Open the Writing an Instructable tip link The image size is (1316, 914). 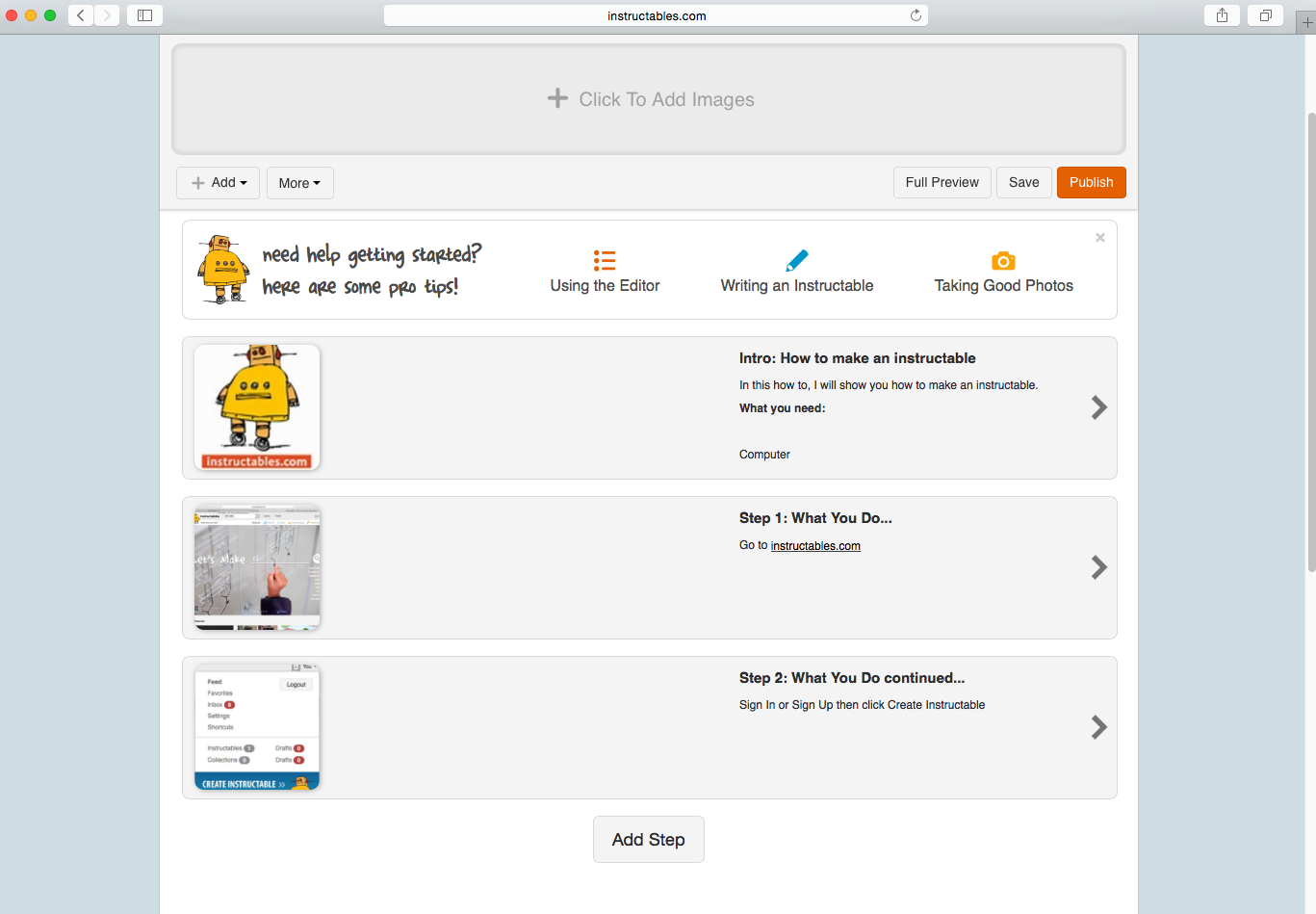pos(797,286)
